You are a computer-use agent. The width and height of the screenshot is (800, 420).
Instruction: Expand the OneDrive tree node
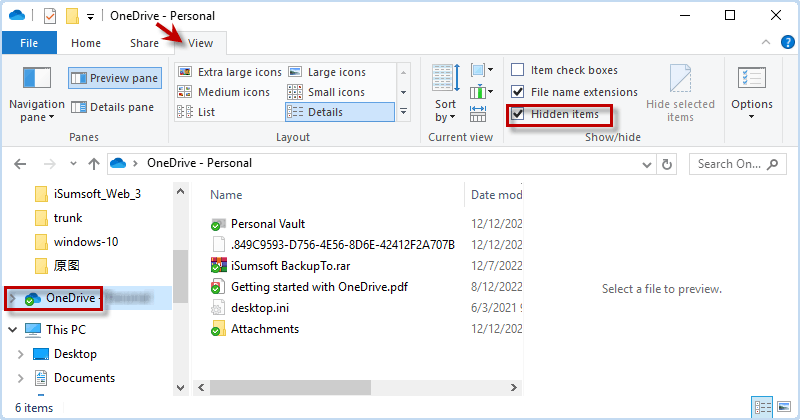13,298
